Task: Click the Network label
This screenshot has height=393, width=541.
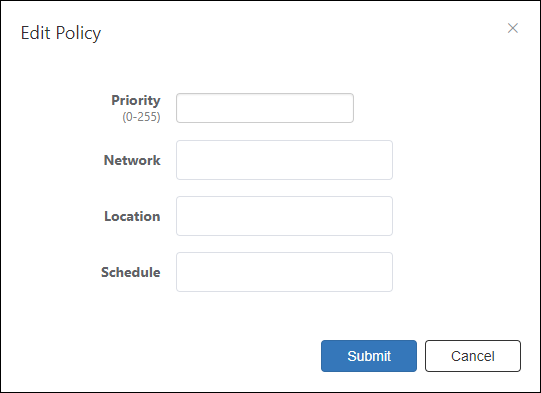Action: pyautogui.click(x=132, y=160)
